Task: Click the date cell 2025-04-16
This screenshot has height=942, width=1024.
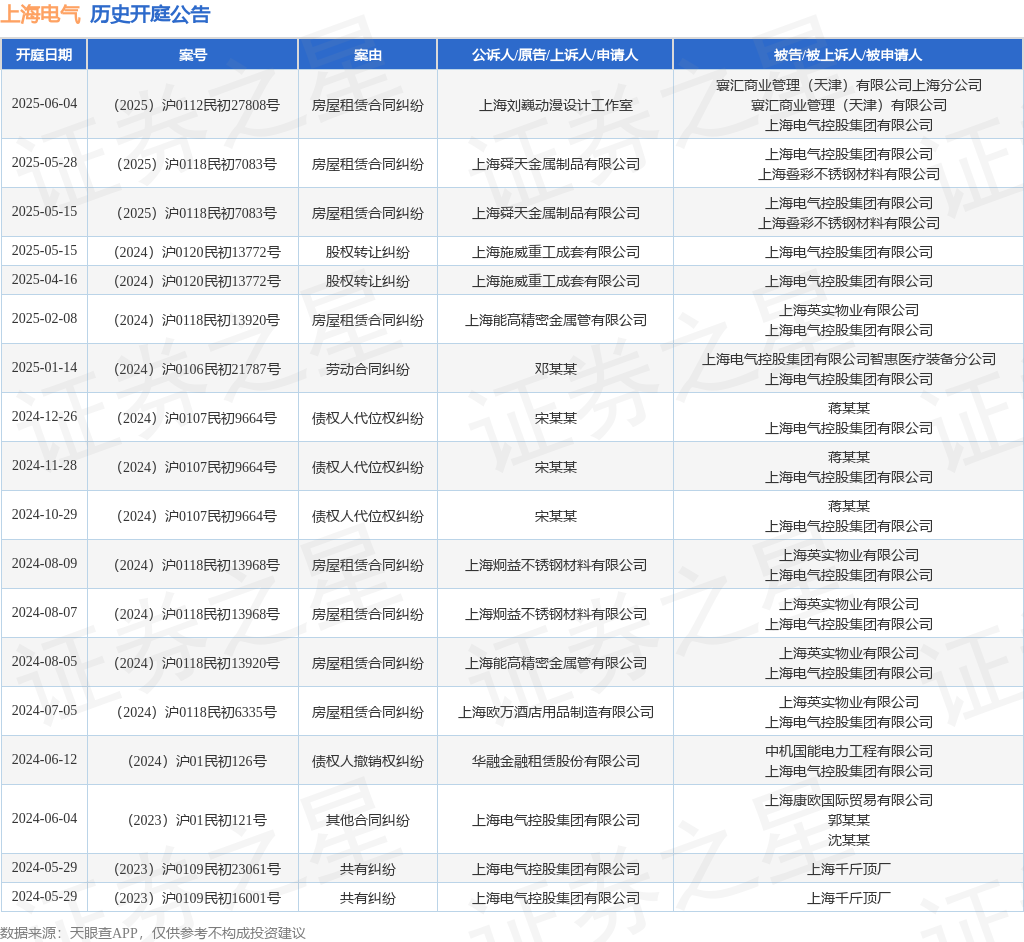Action: pos(44,280)
